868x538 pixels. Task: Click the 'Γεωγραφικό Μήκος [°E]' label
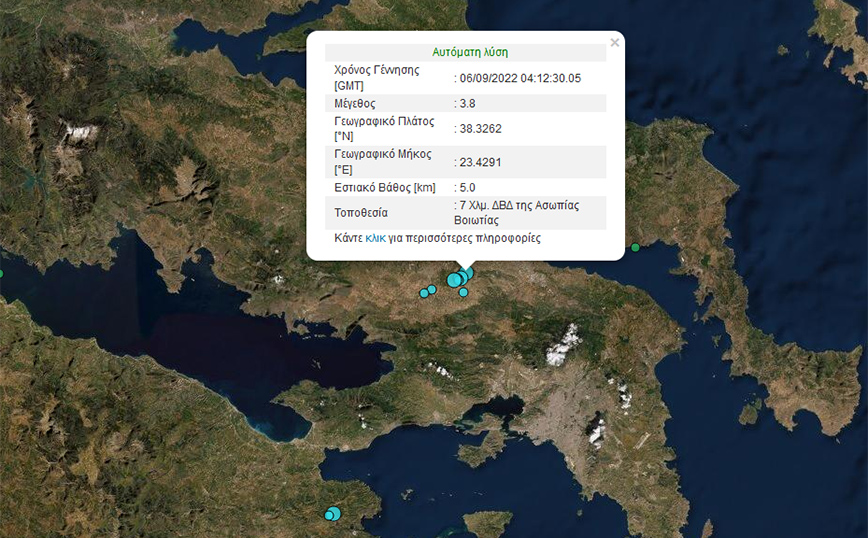point(383,162)
